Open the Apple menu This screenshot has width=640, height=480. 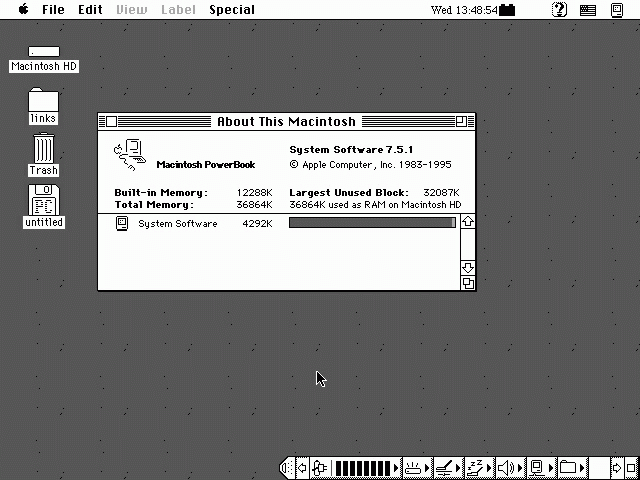pyautogui.click(x=24, y=9)
